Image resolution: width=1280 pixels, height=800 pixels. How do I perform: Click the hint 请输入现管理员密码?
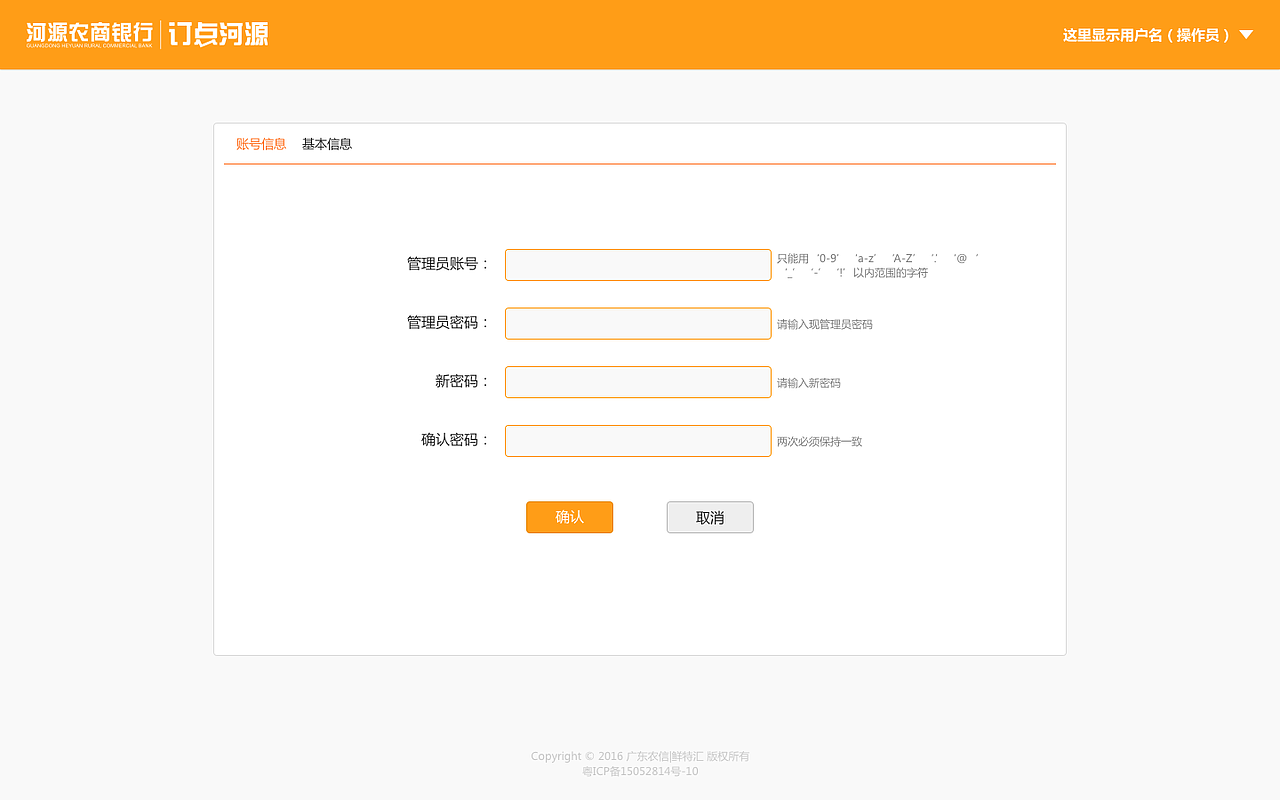825,325
